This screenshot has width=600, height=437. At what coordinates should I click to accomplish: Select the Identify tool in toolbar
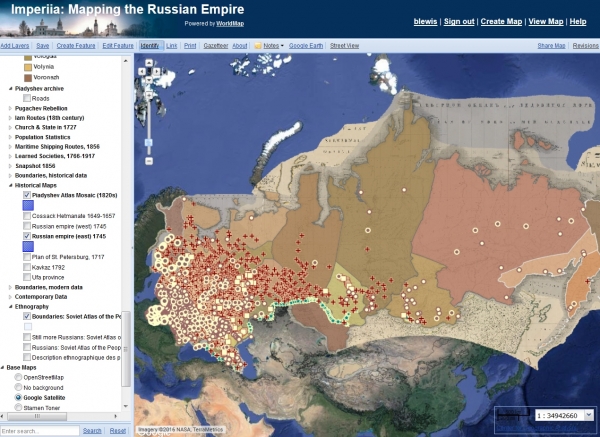click(150, 46)
